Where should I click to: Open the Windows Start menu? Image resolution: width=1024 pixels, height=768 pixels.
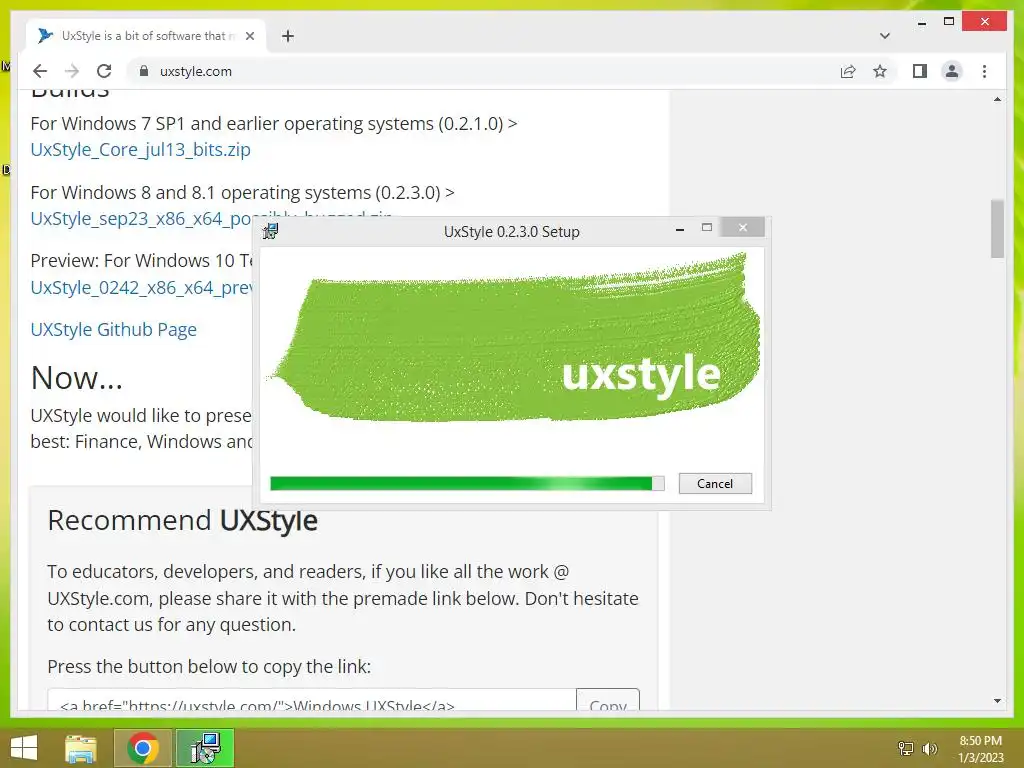pos(24,748)
